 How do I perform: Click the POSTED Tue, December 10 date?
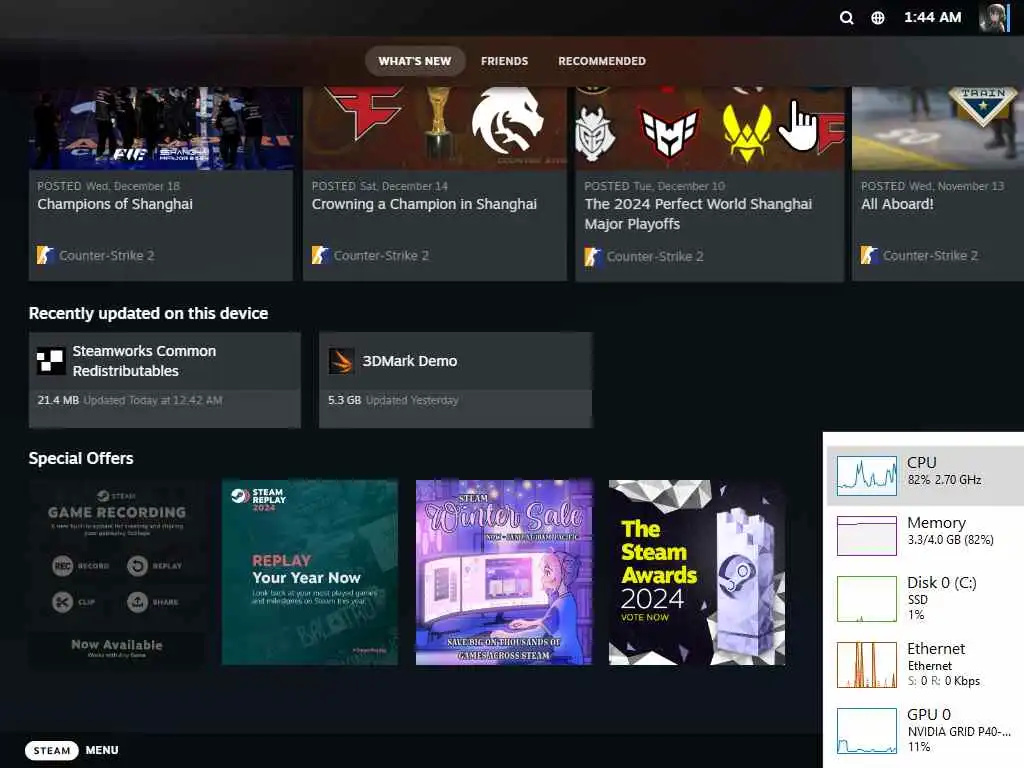[x=654, y=186]
